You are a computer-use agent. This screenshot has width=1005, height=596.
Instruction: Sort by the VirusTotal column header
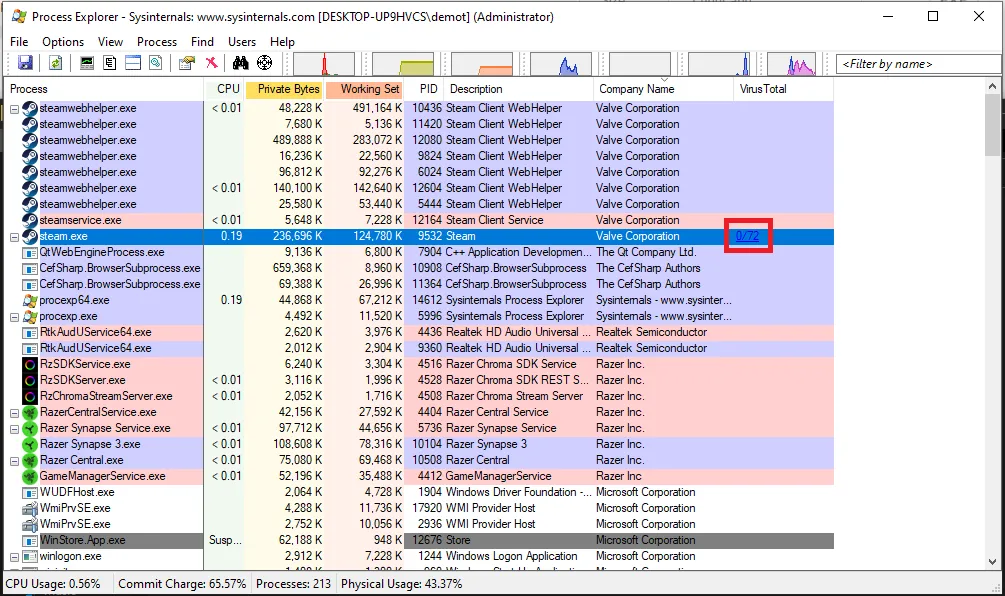(x=783, y=89)
